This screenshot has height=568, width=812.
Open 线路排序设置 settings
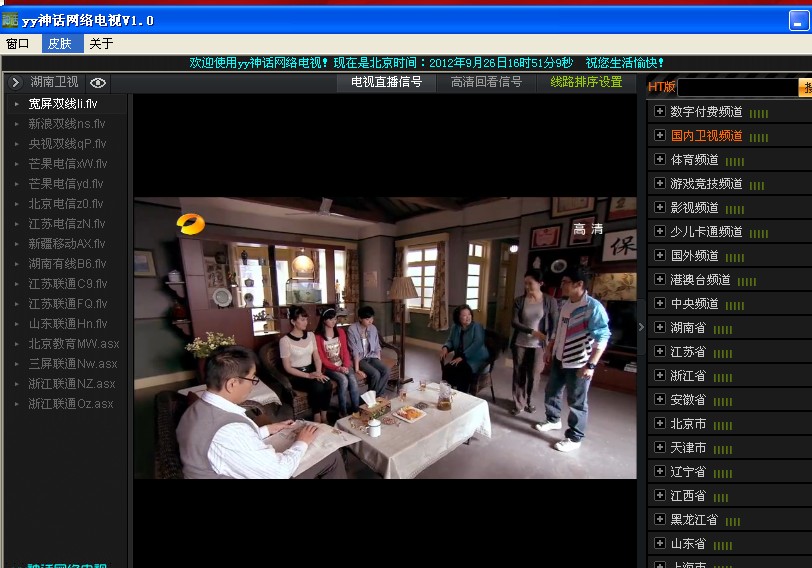586,82
